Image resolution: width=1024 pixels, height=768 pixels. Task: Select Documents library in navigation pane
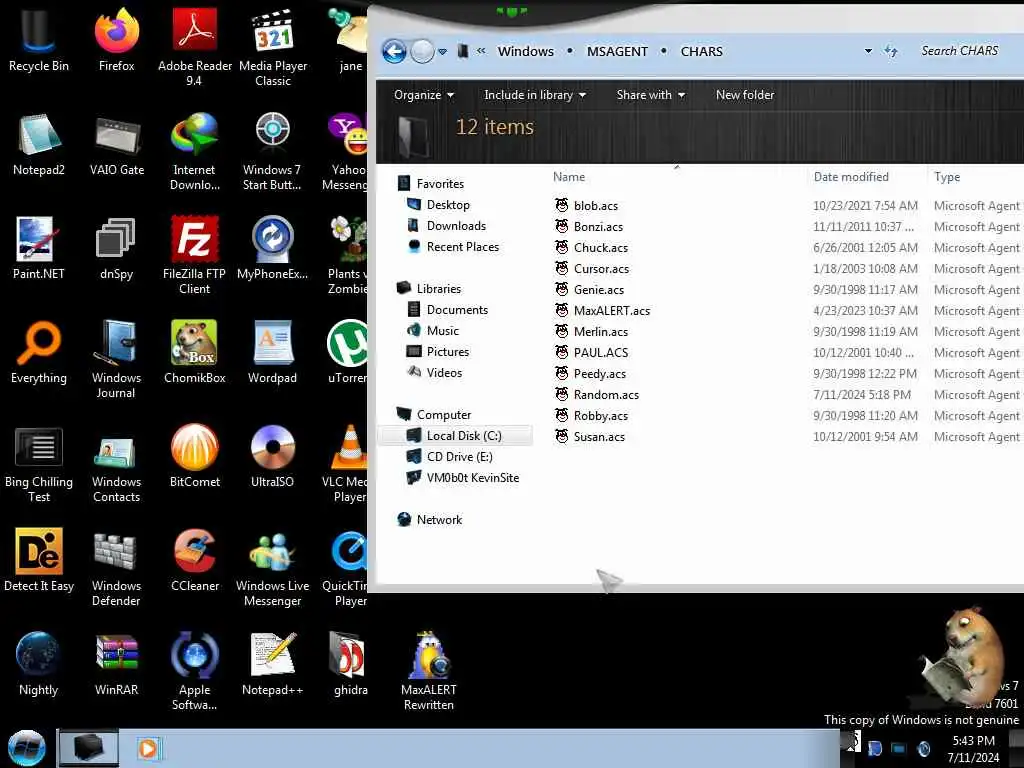[456, 310]
